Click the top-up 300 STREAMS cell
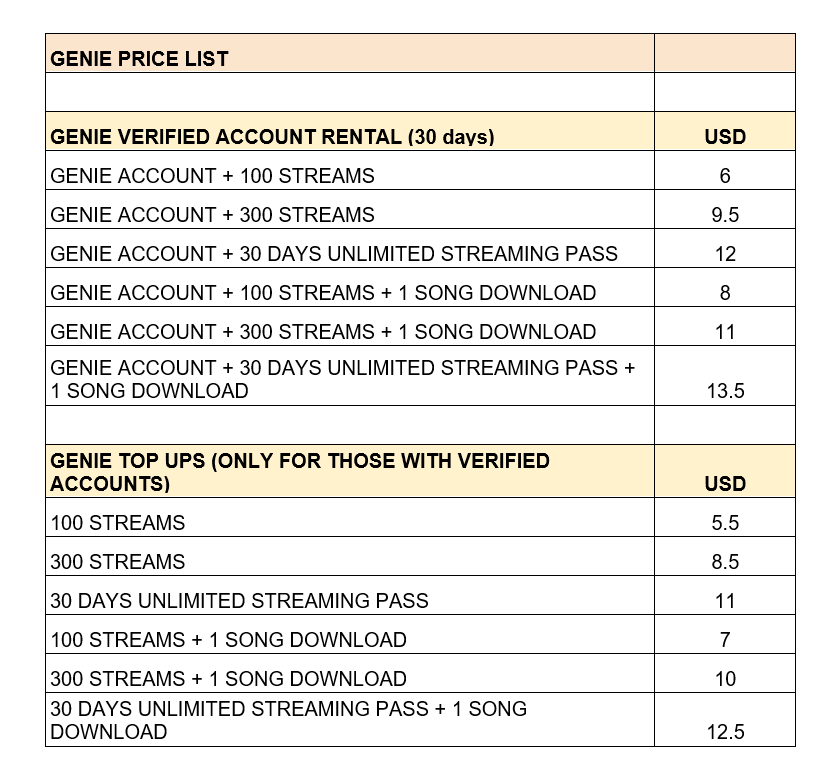 point(118,562)
